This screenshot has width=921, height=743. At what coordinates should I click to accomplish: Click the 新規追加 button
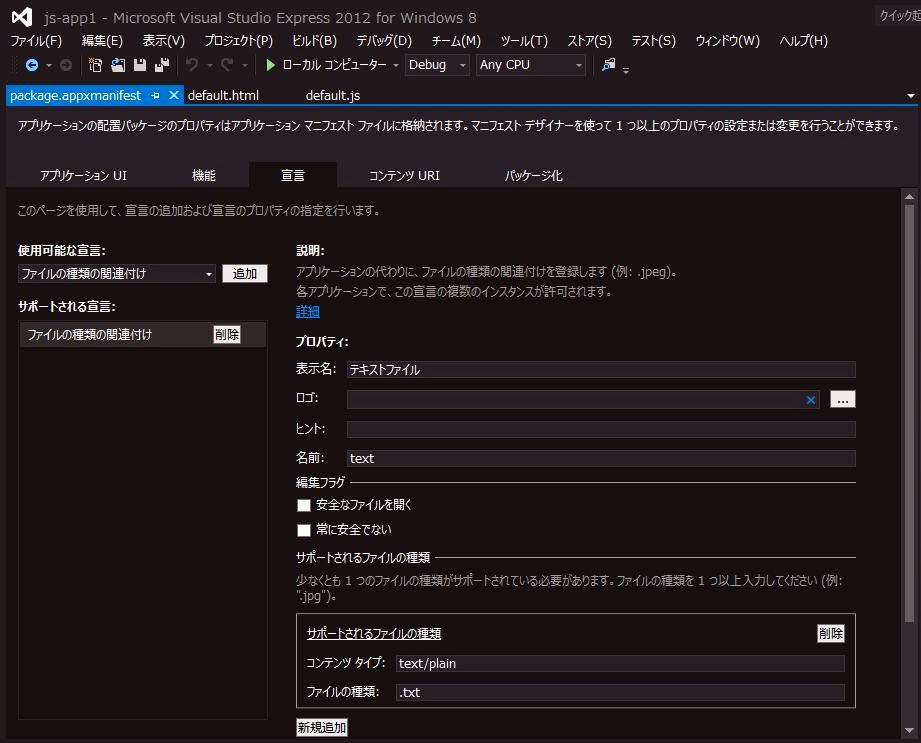tap(321, 727)
